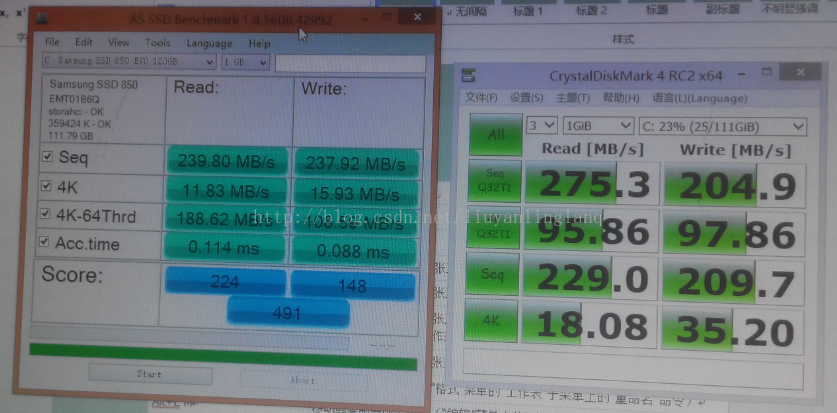This screenshot has height=413, width=837.
Task: Open Help menu in AS SSD Benchmark
Action: point(259,43)
